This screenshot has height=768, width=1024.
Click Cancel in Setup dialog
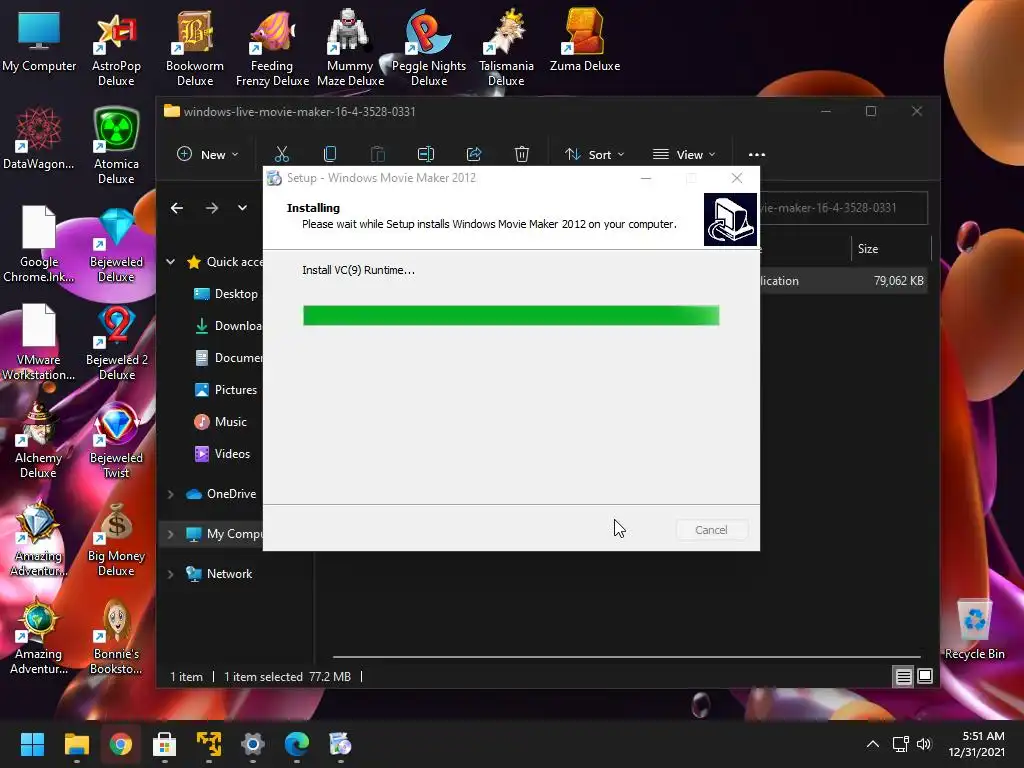711,530
